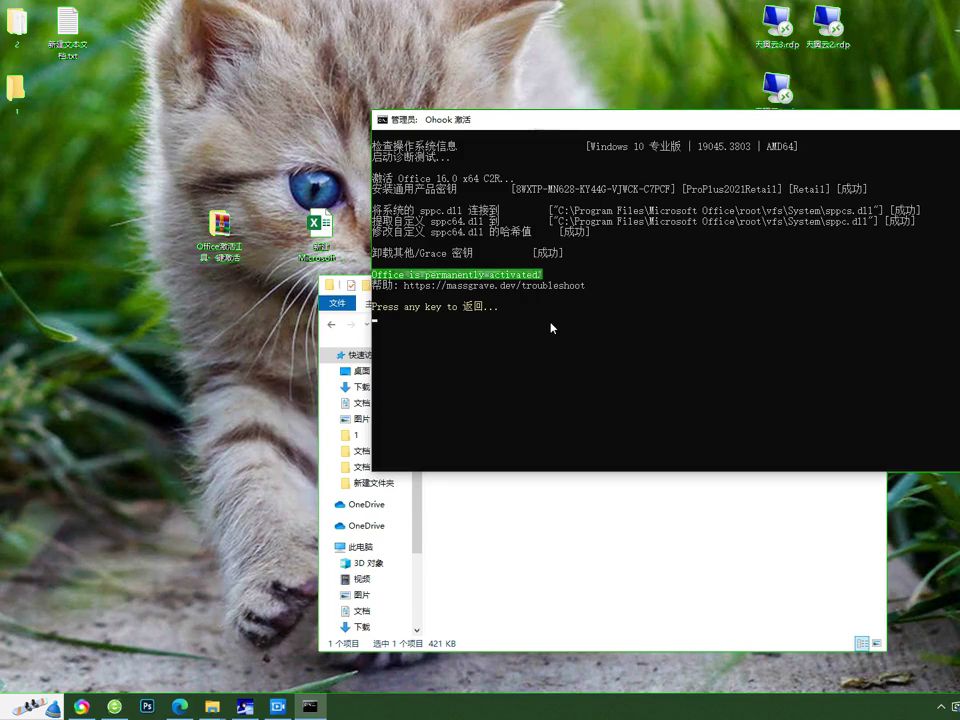
Task: Launch the colorful swirl browser in the taskbar
Action: 81,707
